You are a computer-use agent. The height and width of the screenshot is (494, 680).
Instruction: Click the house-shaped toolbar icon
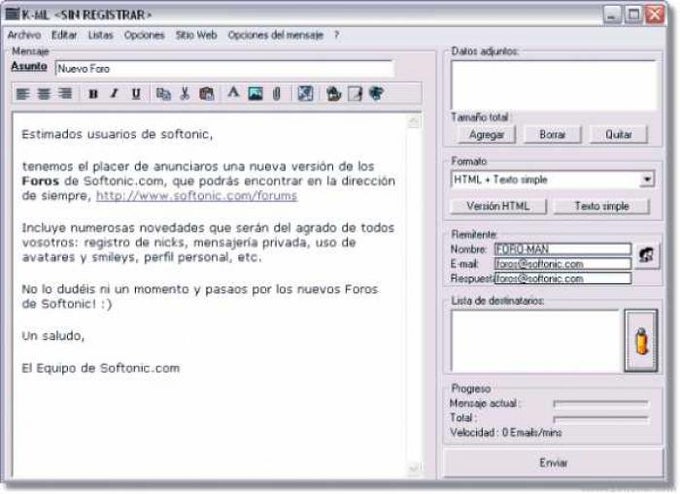(x=333, y=94)
